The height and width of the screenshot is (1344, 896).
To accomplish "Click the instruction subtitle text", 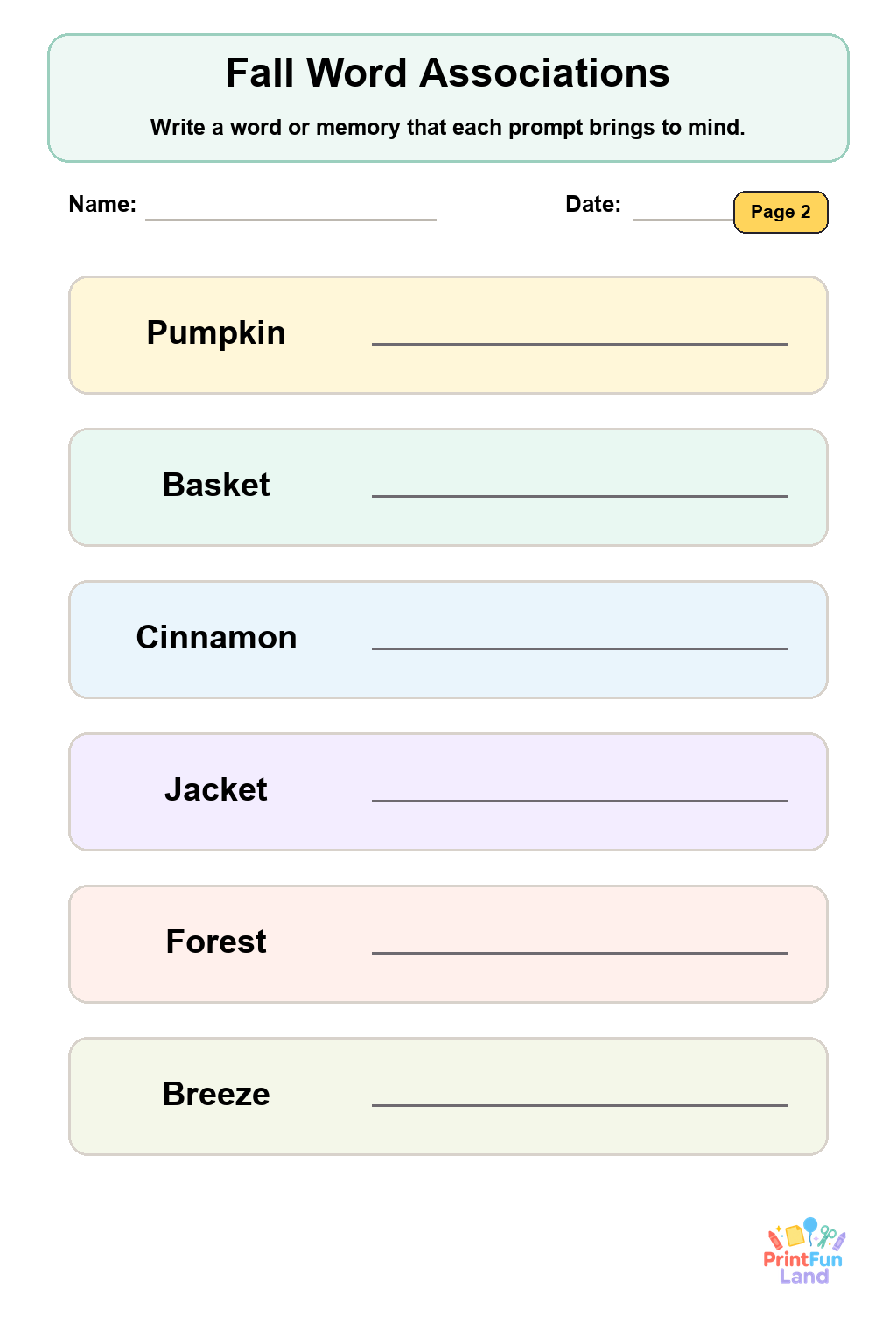I will tap(448, 128).
